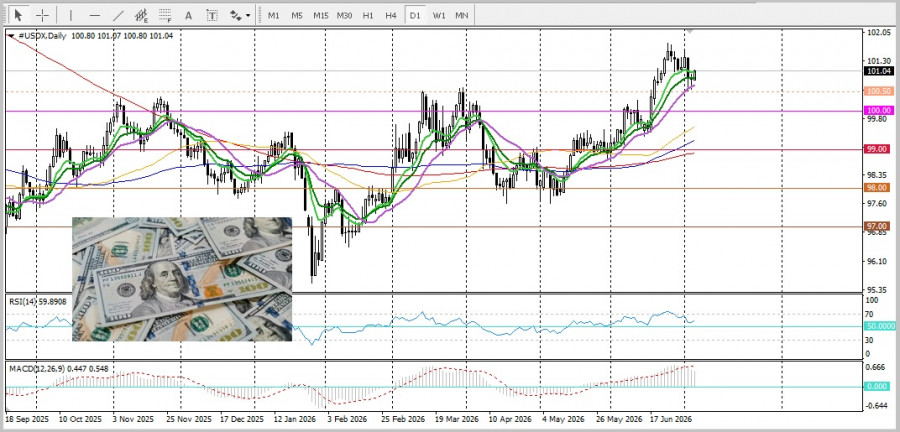Select the W1 weekly timeframe
The height and width of the screenshot is (432, 900).
pyautogui.click(x=439, y=15)
